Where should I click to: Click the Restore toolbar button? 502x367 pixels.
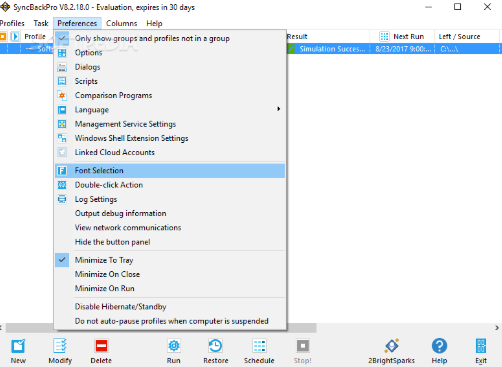click(x=216, y=351)
